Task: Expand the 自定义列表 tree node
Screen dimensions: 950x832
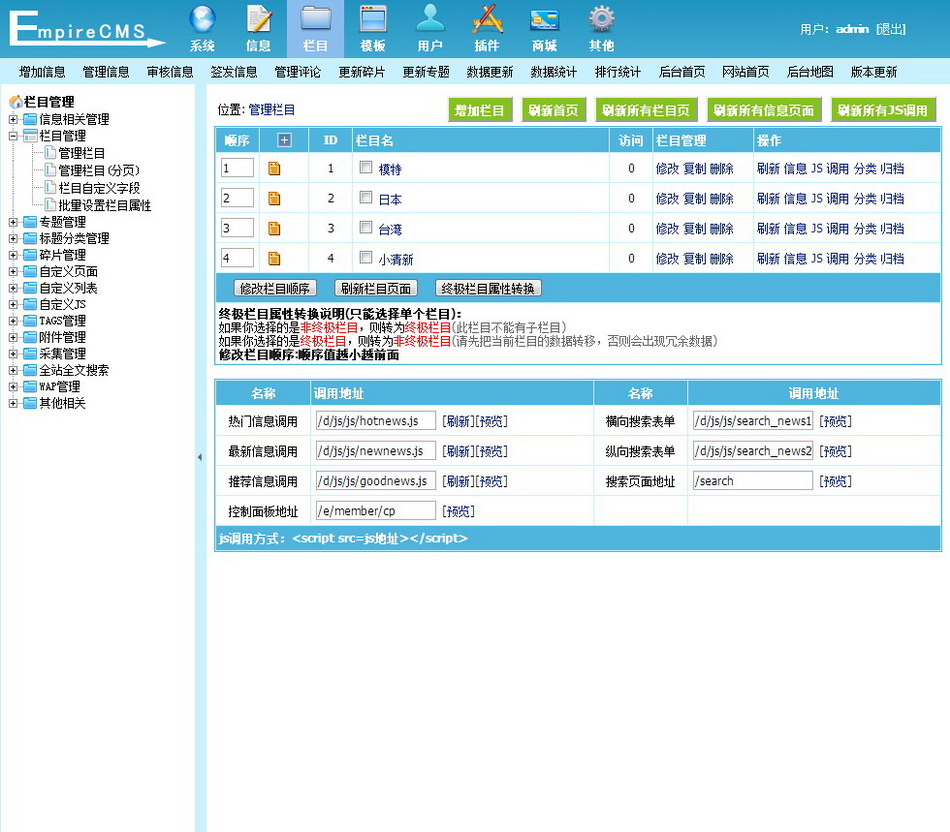Action: pos(13,288)
